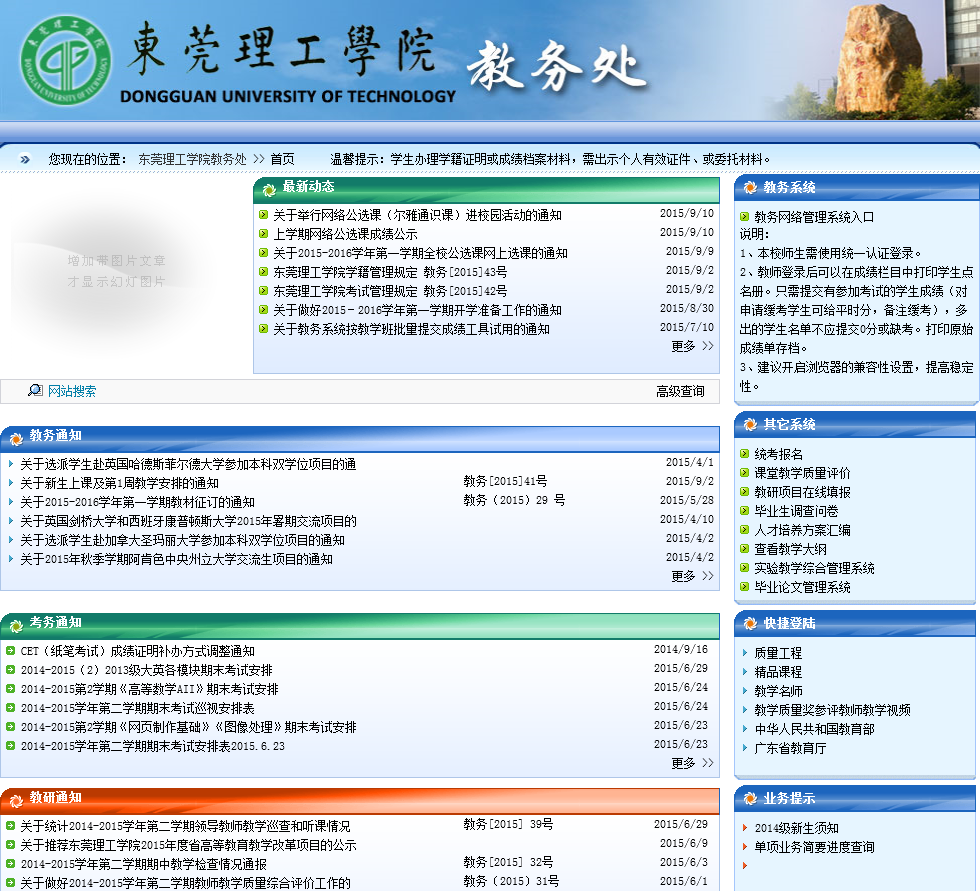Click green bullet beside 课堂教学质量评价
980x891 pixels.
point(744,472)
